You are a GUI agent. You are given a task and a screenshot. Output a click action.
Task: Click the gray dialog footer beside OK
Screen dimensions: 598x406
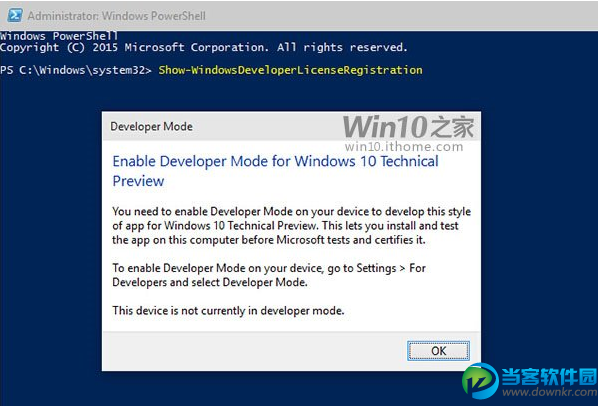click(x=254, y=351)
